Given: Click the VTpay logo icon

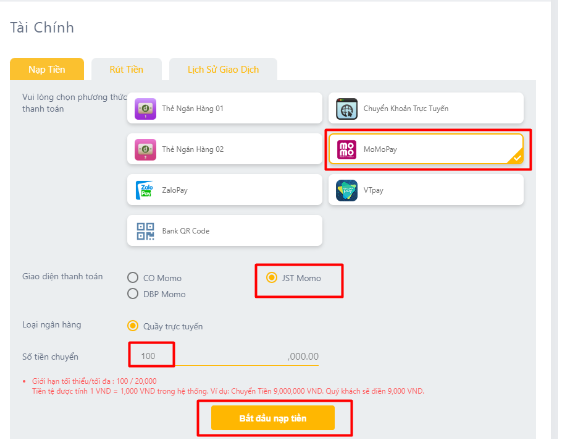Looking at the screenshot, I should click(x=347, y=190).
